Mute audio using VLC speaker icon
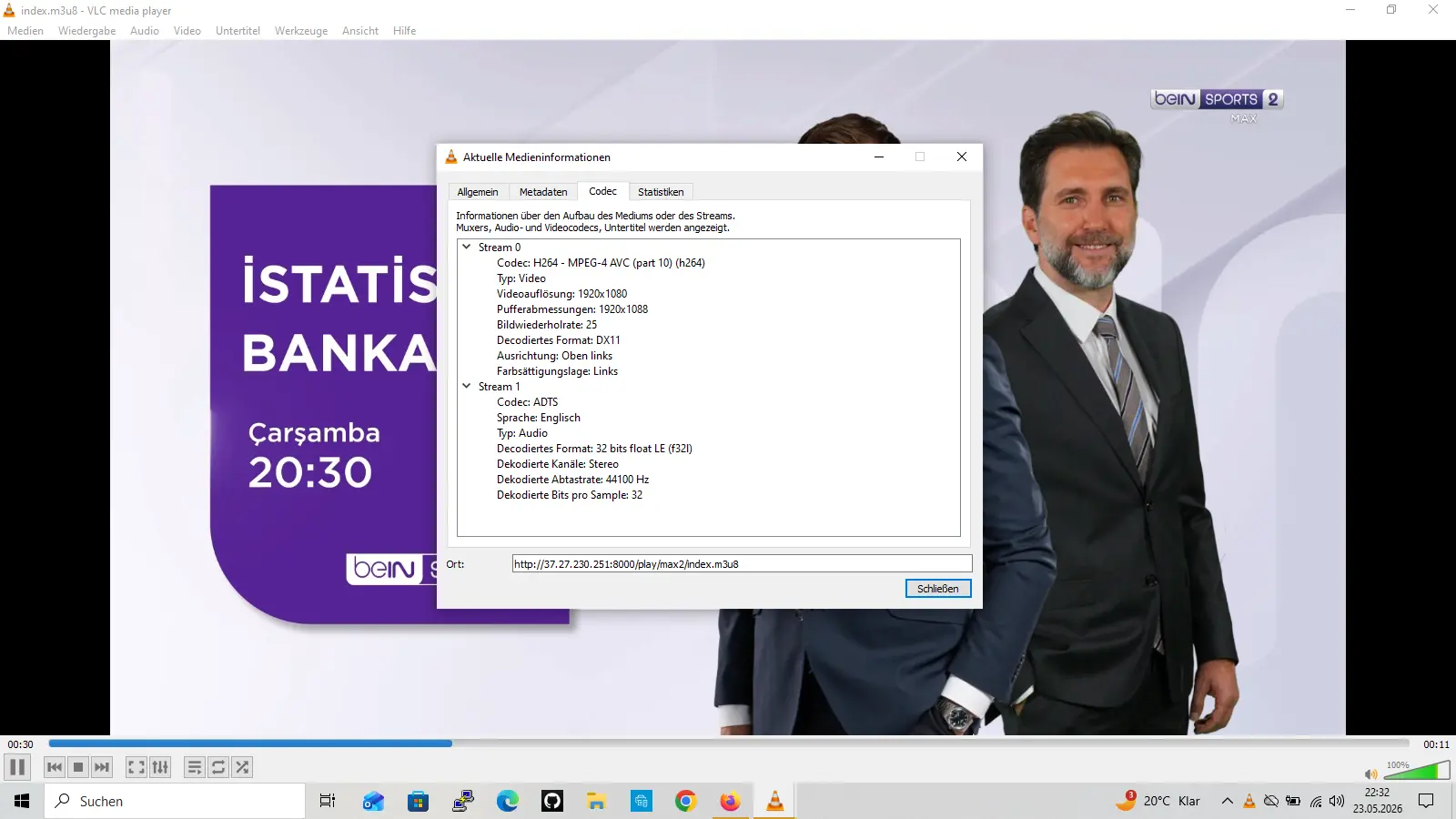The height and width of the screenshot is (819, 1456). tap(1370, 773)
